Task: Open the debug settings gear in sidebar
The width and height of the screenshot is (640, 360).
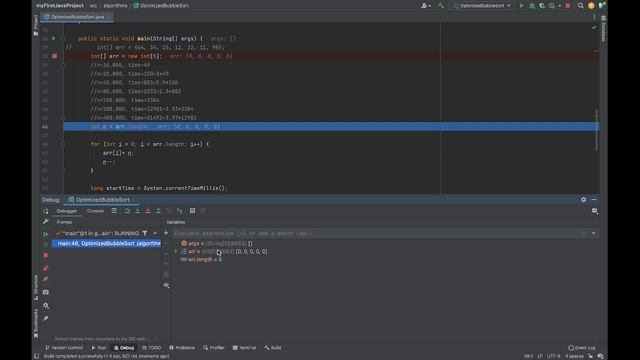Action: (x=45, y=306)
